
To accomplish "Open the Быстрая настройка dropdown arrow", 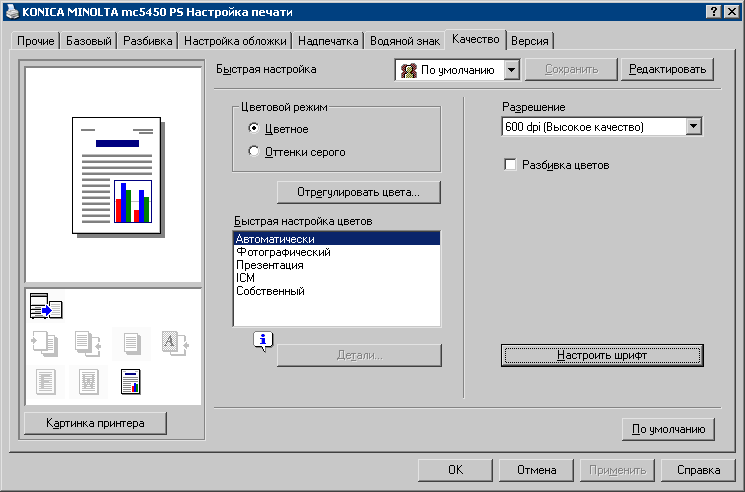I will click(511, 70).
